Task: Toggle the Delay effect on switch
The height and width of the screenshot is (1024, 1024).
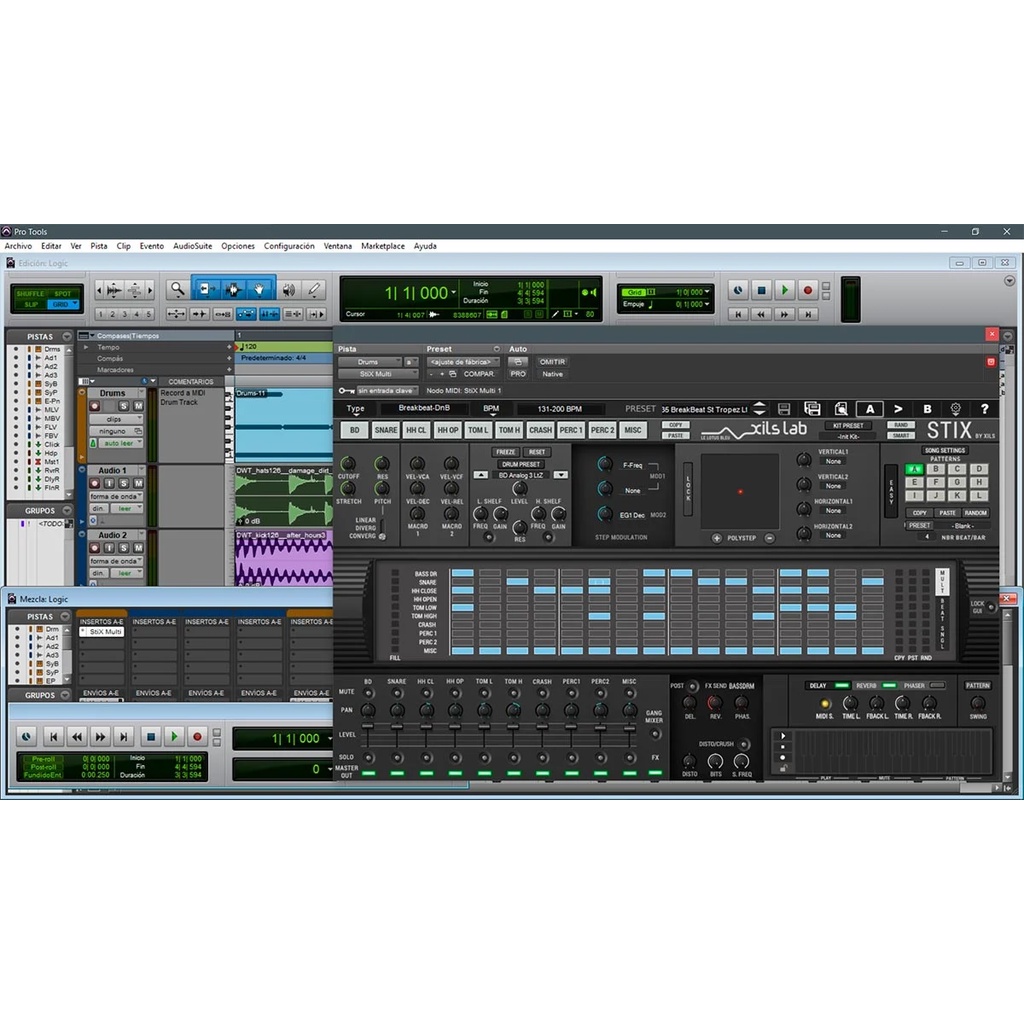Action: 842,685
